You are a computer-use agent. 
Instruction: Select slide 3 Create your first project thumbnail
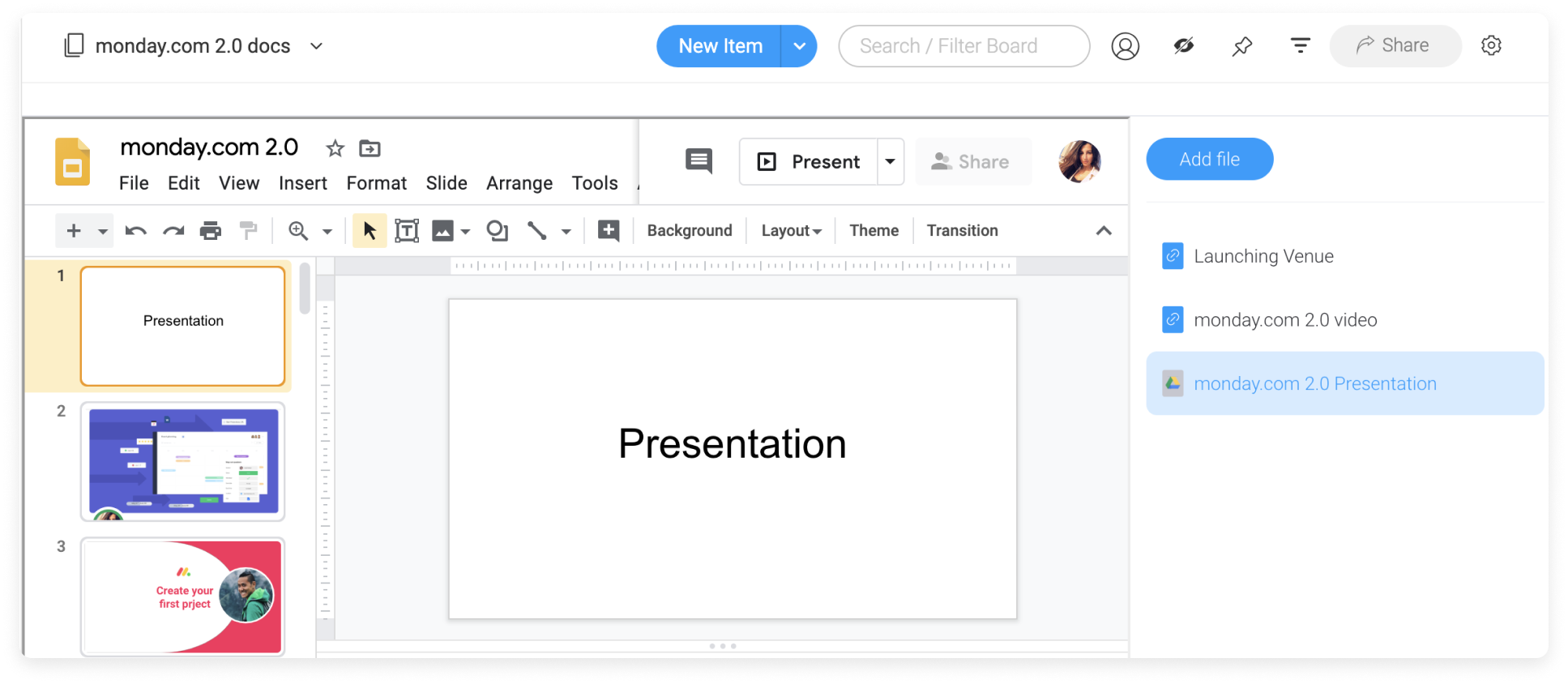tap(183, 596)
